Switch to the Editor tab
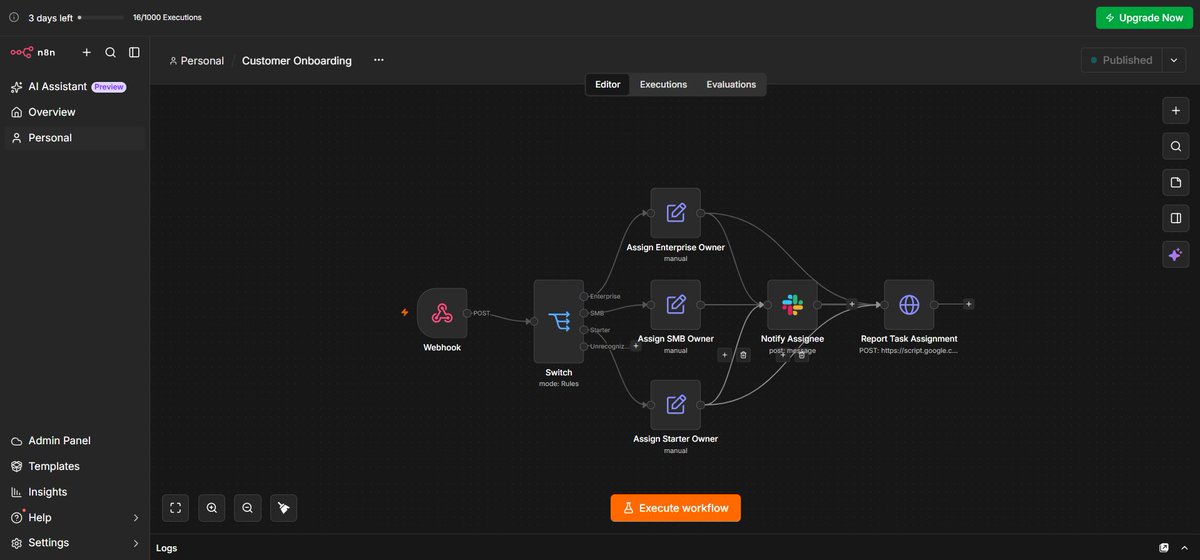This screenshot has width=1200, height=560. (x=608, y=85)
